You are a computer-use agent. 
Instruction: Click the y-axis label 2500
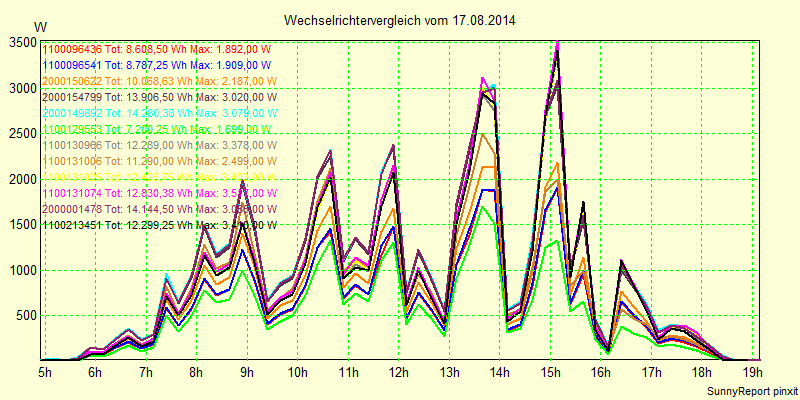pos(23,134)
